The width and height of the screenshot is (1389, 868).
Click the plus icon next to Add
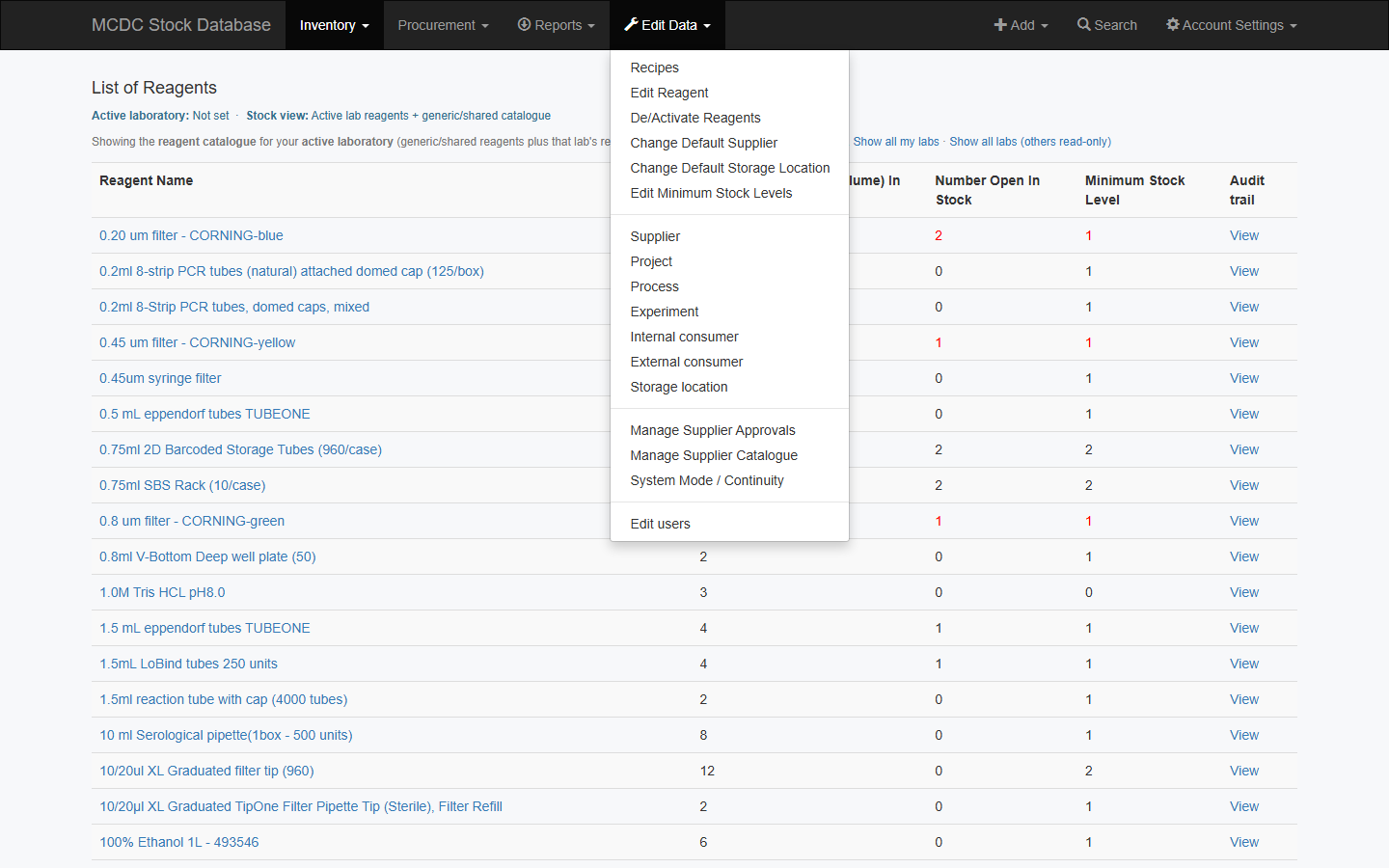tap(1000, 24)
